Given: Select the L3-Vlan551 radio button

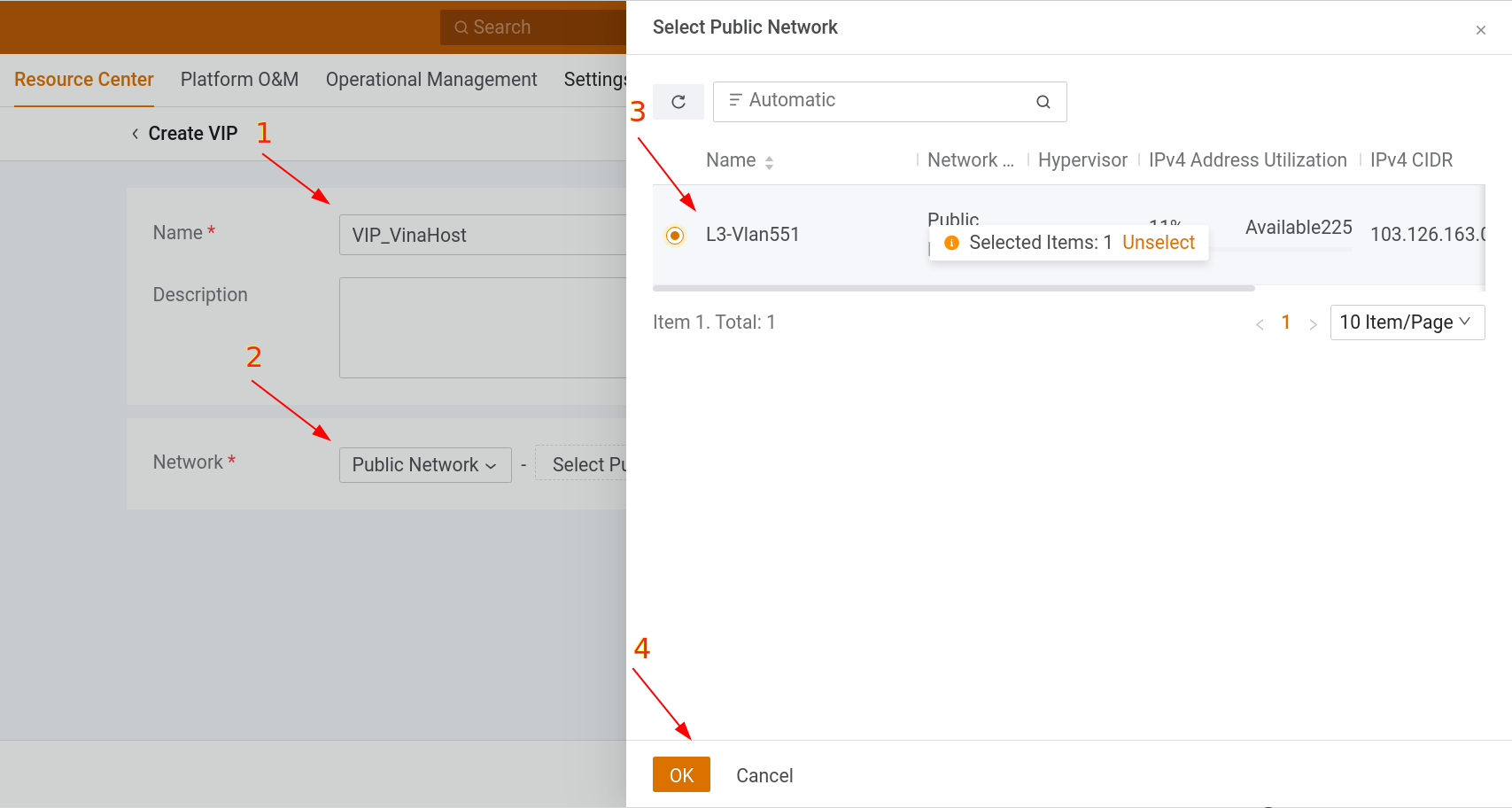Looking at the screenshot, I should (x=675, y=236).
